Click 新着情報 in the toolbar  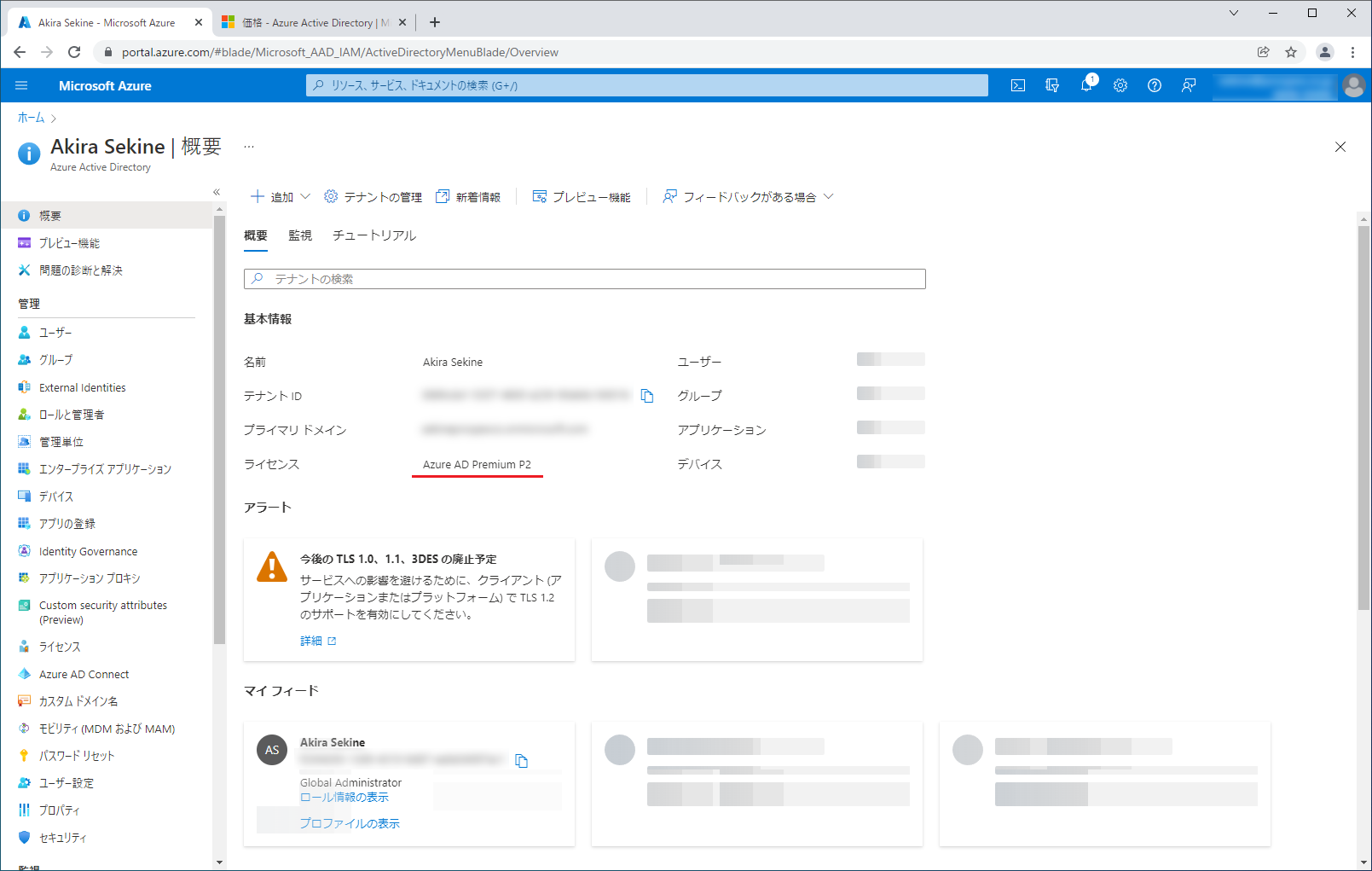(468, 197)
